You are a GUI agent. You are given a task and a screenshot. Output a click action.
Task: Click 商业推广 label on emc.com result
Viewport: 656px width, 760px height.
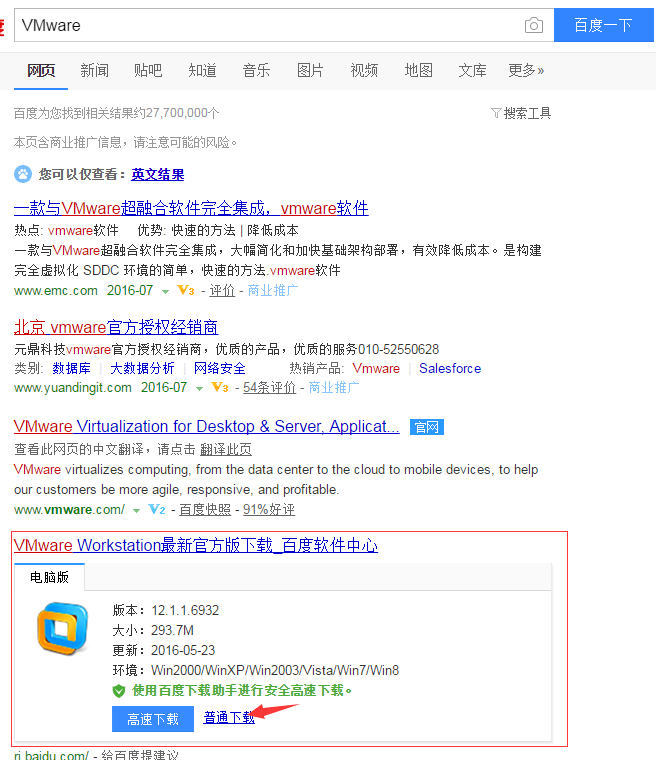[x=273, y=290]
